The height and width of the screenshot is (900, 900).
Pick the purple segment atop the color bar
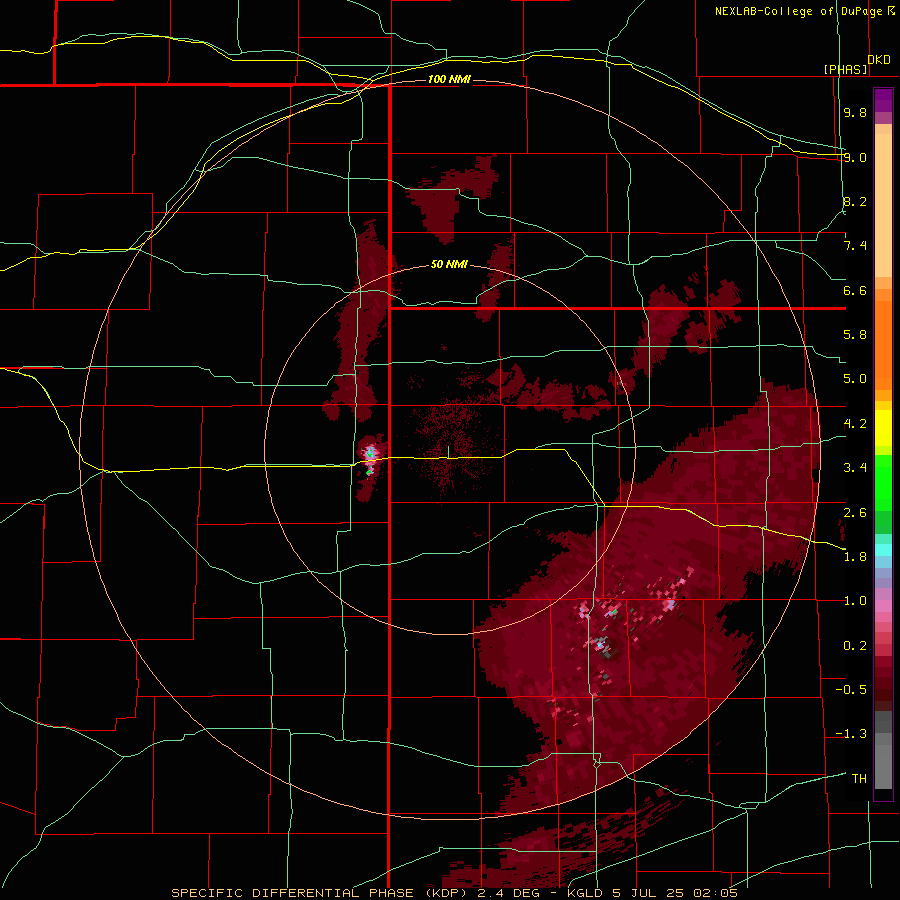tap(883, 100)
